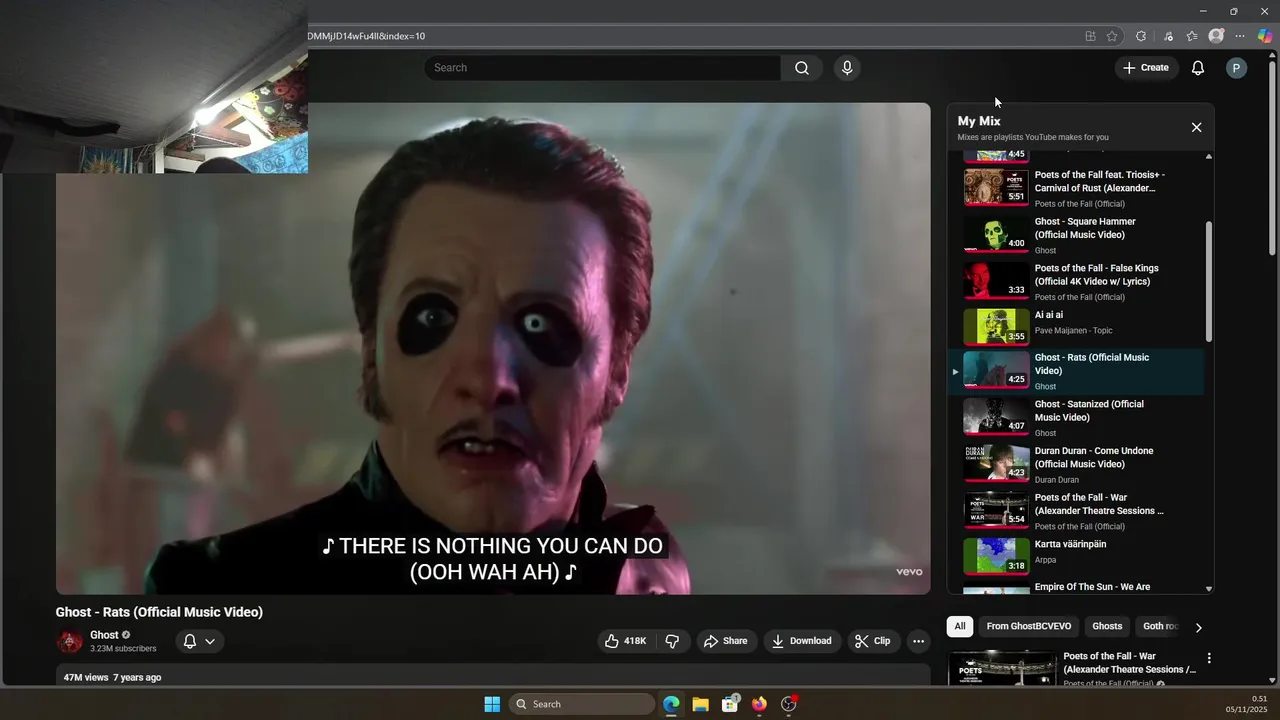
Task: Add page to favorites star icon
Action: [1112, 36]
